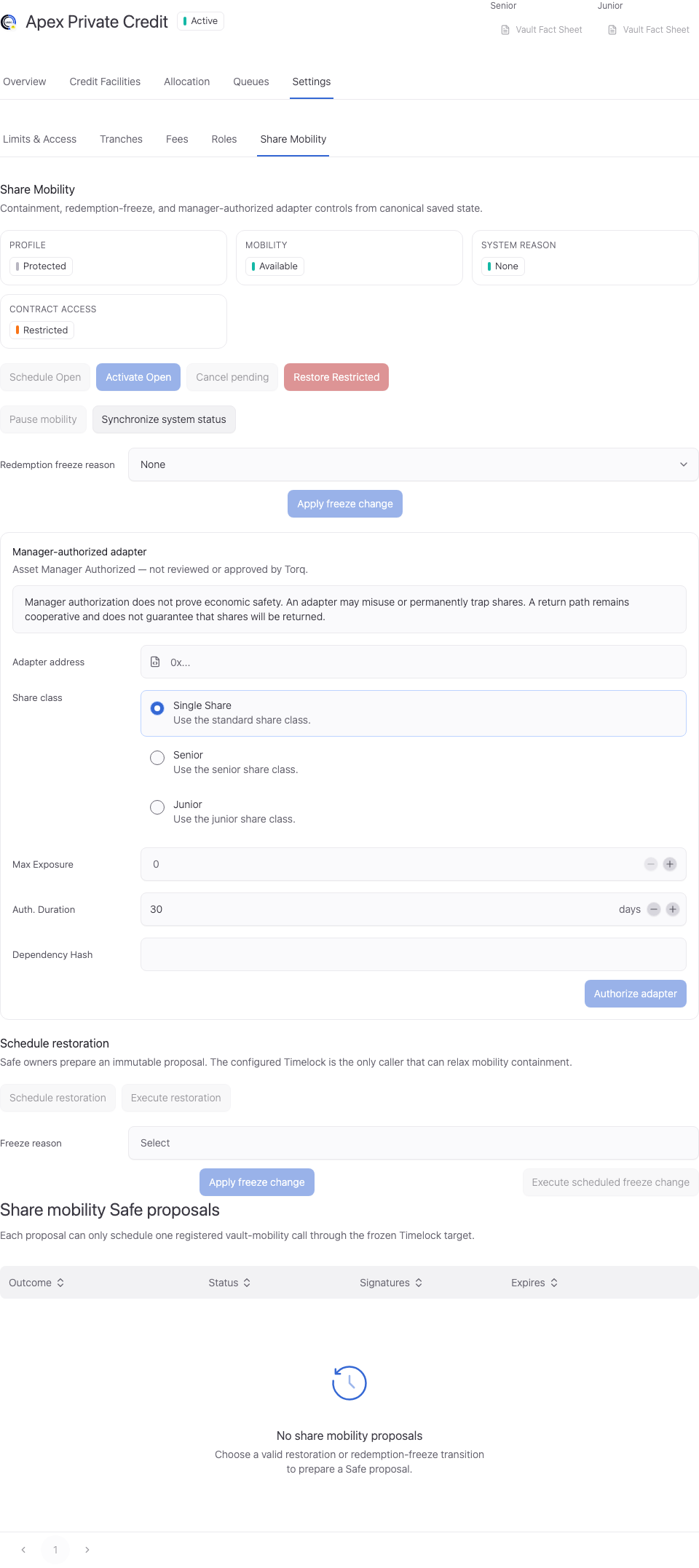Open the Allocation tab
The width and height of the screenshot is (699, 1568).
pyautogui.click(x=187, y=82)
